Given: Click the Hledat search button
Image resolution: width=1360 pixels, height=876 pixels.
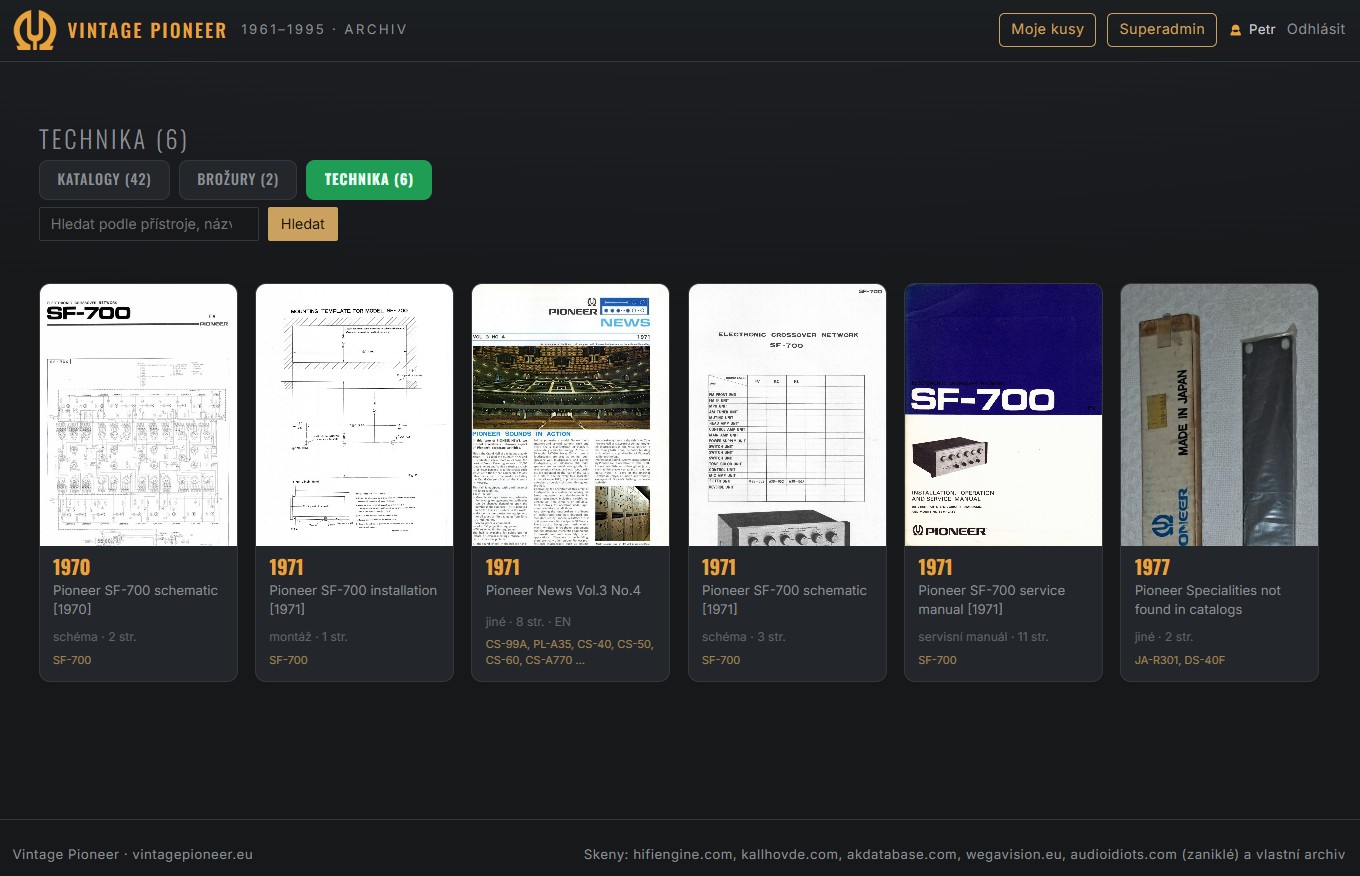Looking at the screenshot, I should (x=303, y=224).
